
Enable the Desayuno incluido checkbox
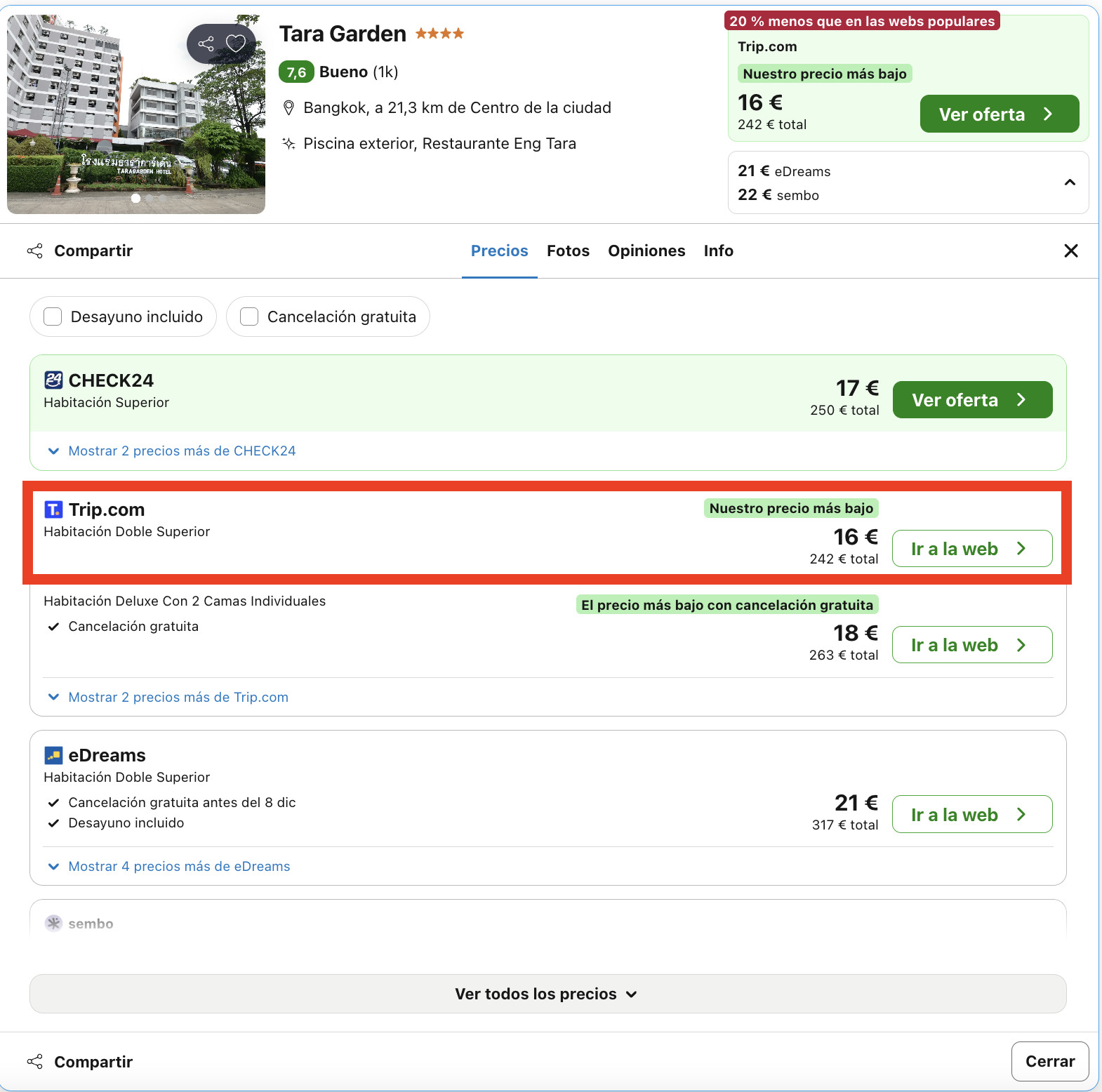pos(53,317)
